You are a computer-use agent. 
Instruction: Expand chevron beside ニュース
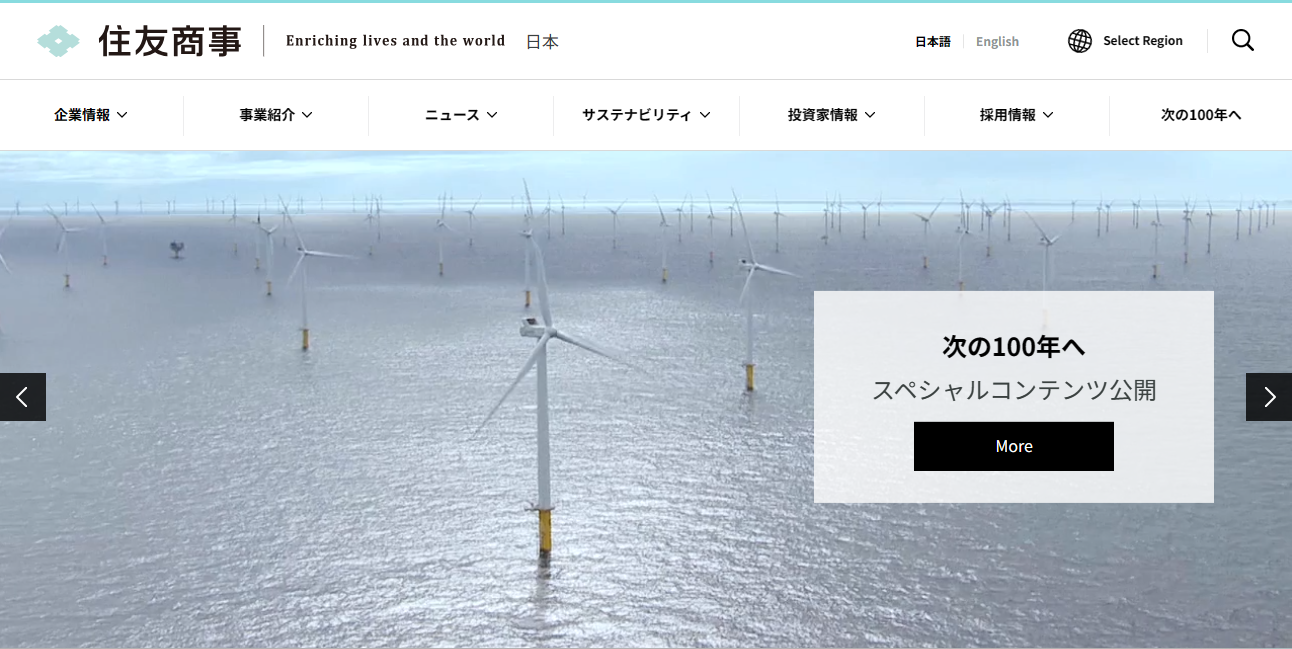tap(492, 115)
